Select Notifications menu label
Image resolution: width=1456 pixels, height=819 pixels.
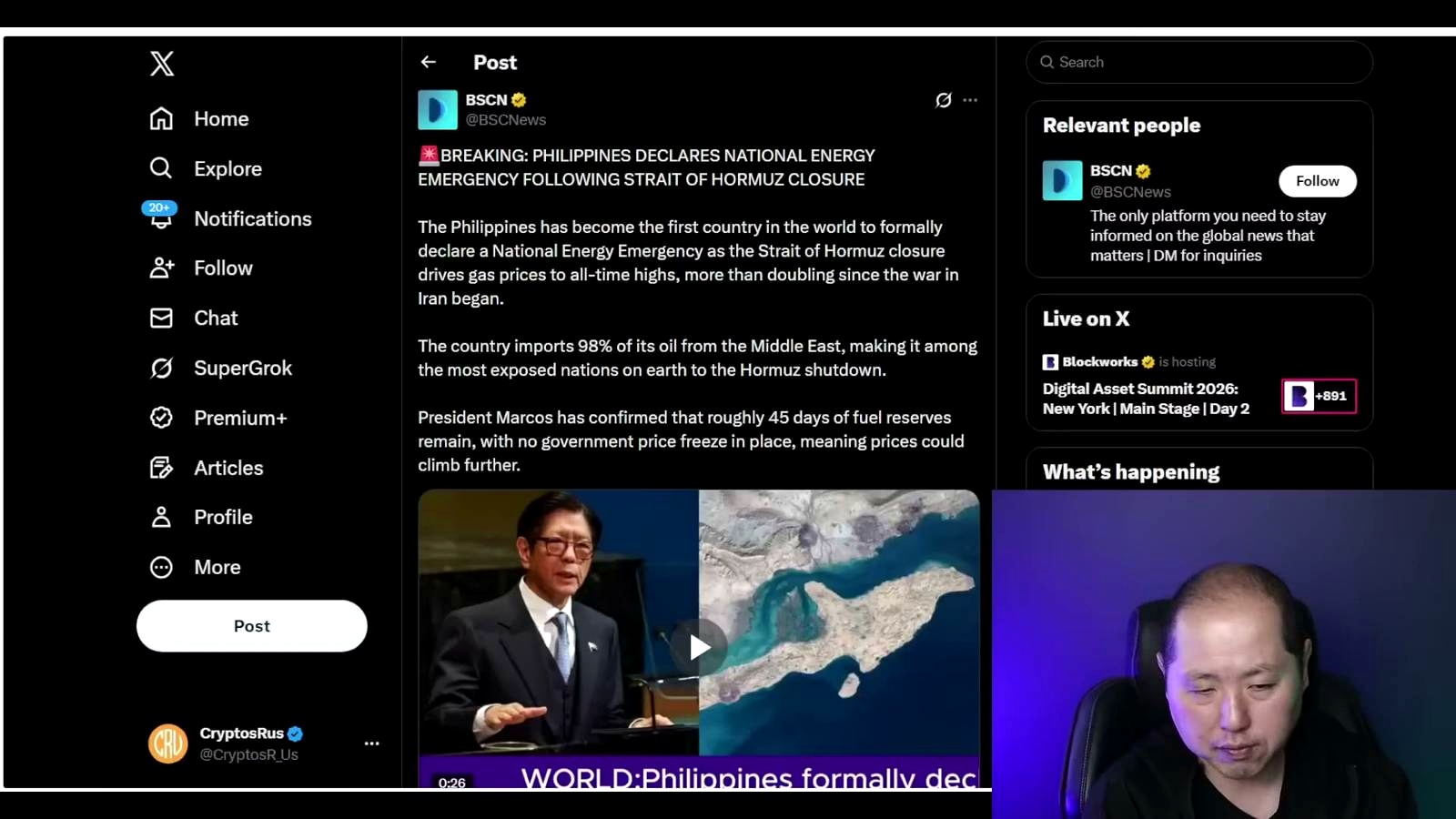pyautogui.click(x=253, y=218)
